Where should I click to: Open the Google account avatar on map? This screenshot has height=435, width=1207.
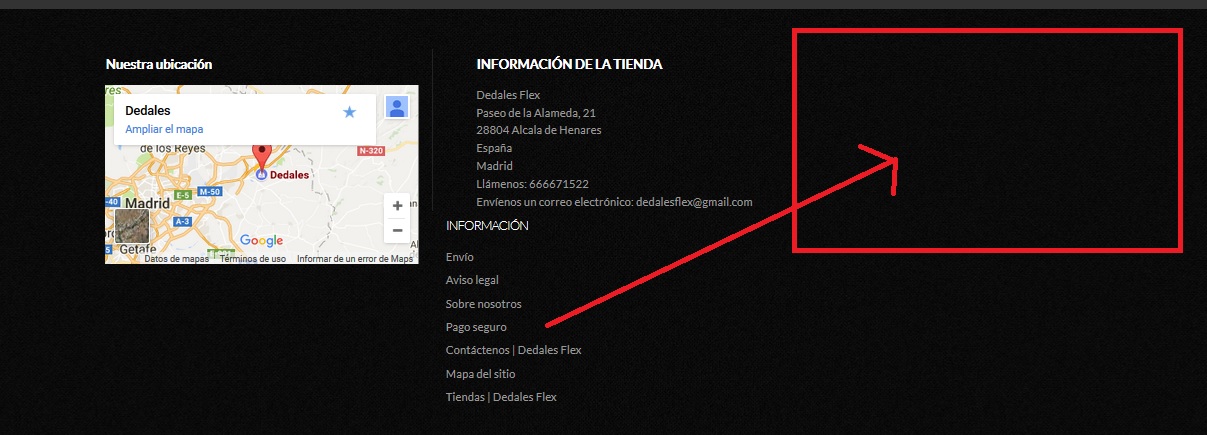click(x=397, y=107)
